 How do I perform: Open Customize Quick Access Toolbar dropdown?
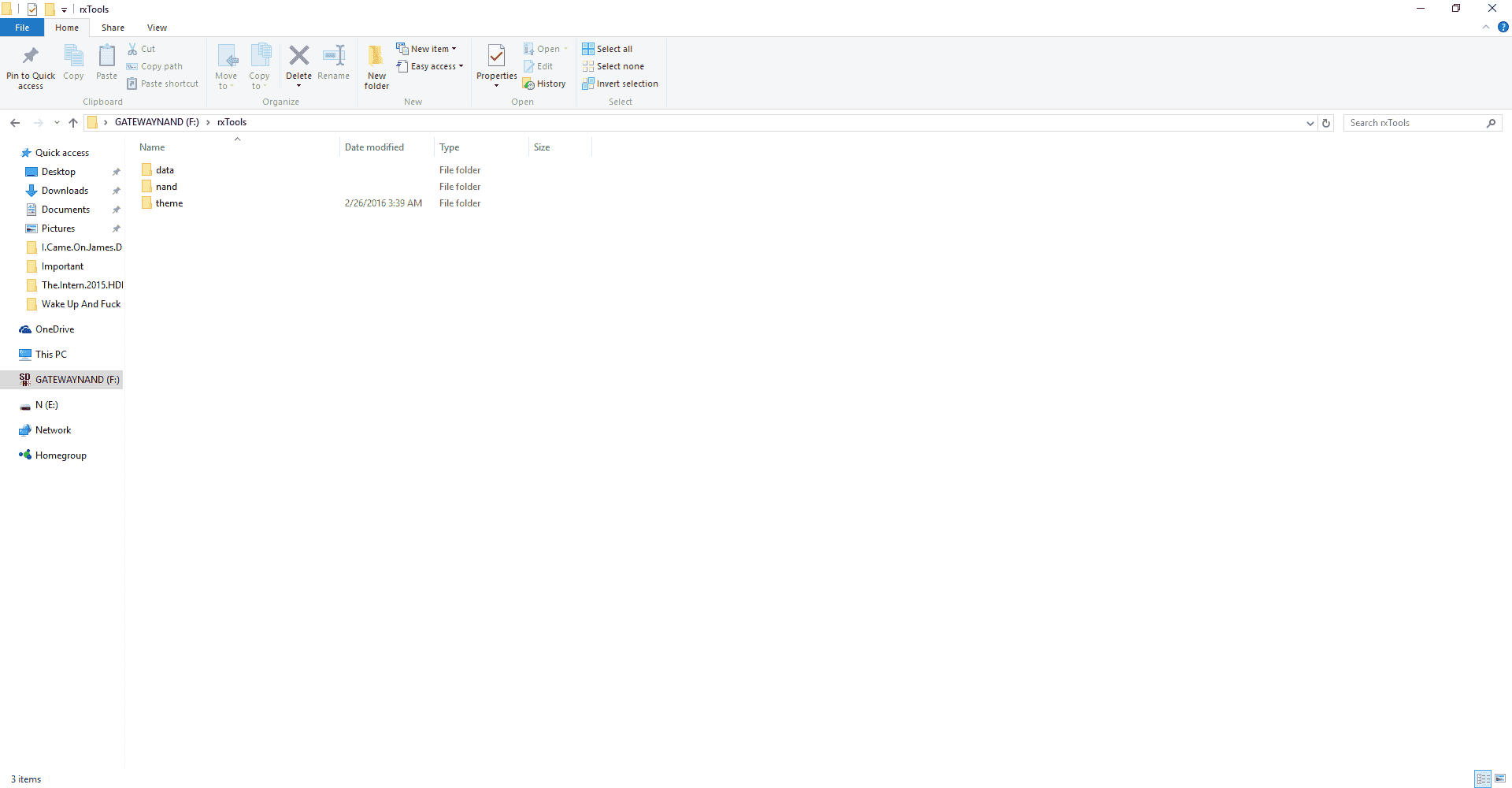click(x=64, y=9)
